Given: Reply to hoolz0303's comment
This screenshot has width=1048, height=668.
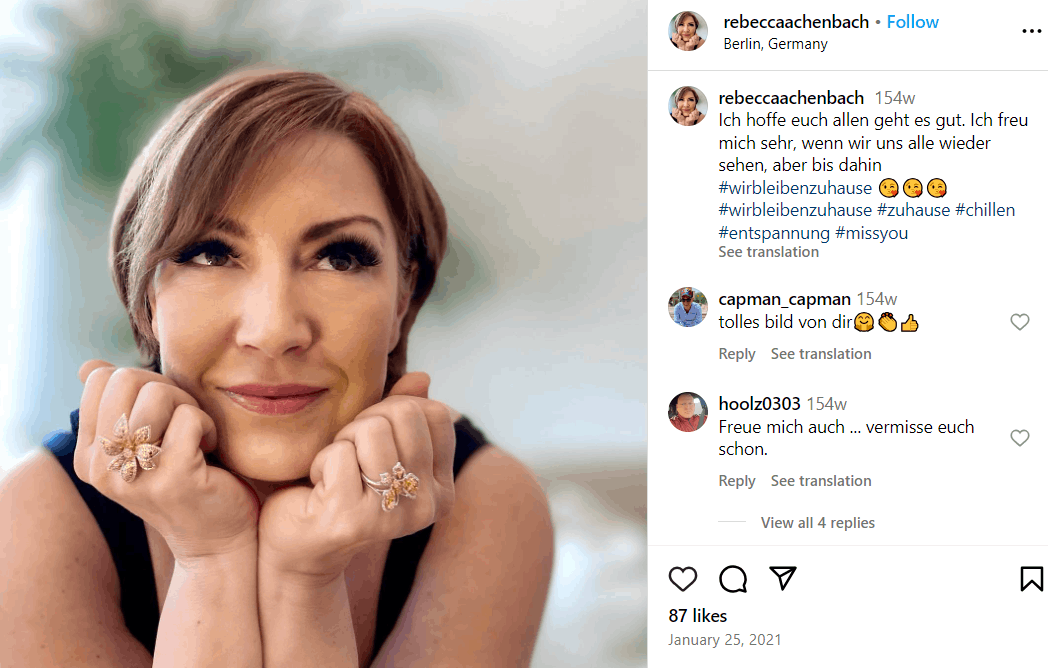Looking at the screenshot, I should (737, 480).
